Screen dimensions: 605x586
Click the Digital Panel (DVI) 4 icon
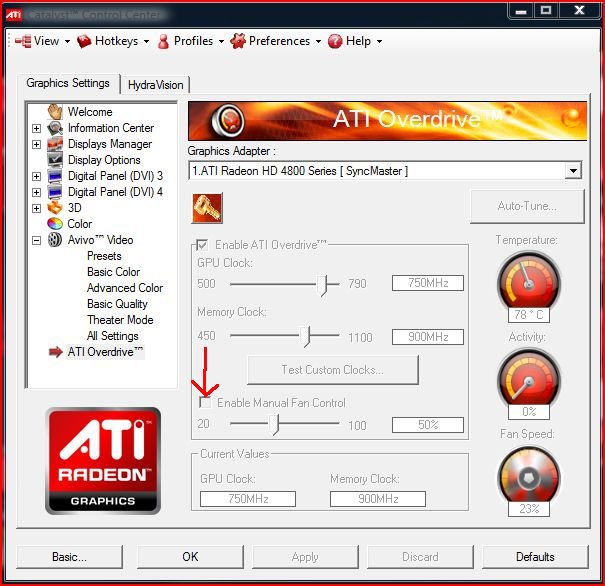[x=55, y=192]
